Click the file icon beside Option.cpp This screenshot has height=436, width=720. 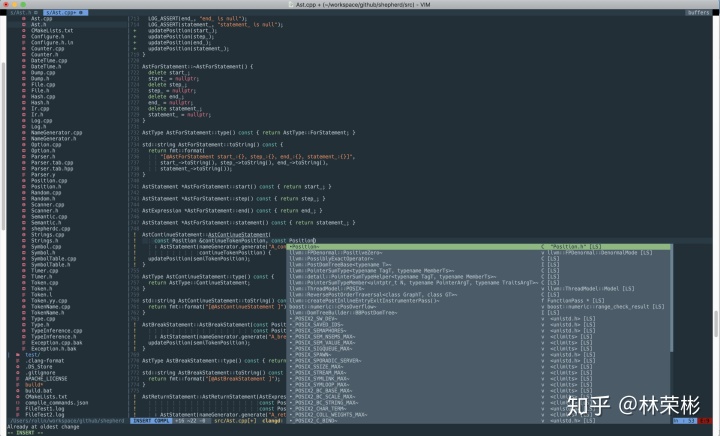[24, 145]
